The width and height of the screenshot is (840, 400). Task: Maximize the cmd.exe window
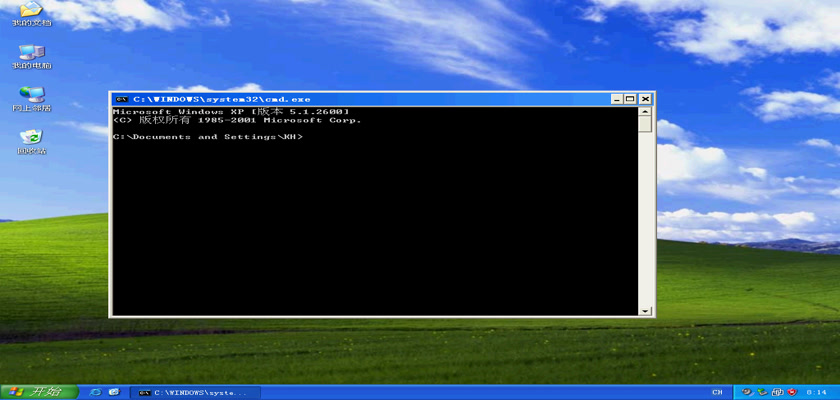point(630,99)
